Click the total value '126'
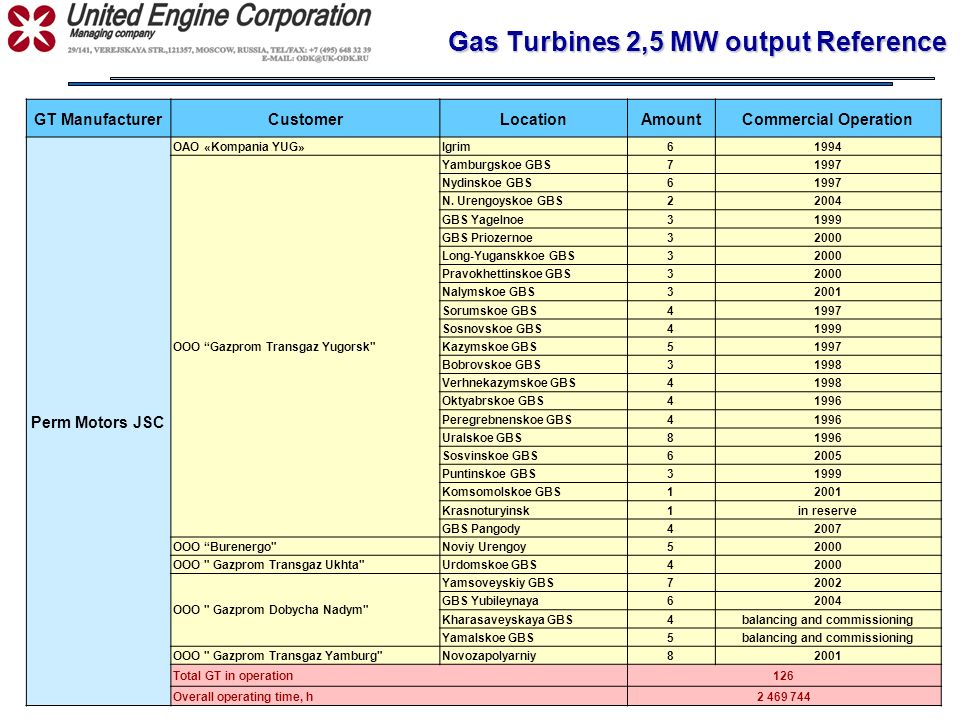The height and width of the screenshot is (720, 960). tap(783, 675)
